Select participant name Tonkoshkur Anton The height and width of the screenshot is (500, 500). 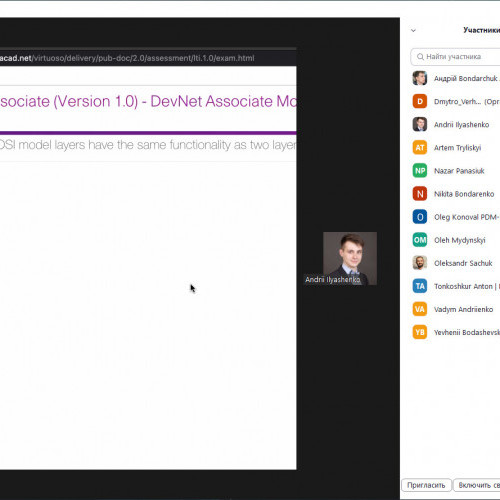point(463,286)
